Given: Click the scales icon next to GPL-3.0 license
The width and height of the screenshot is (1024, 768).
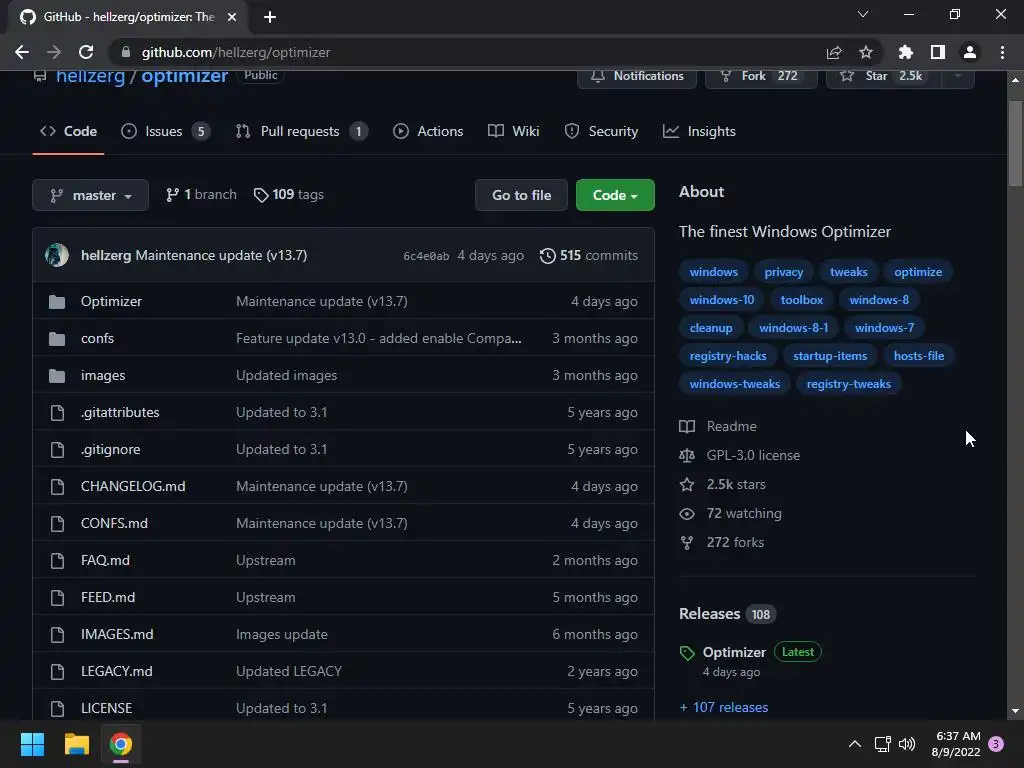Looking at the screenshot, I should point(687,456).
